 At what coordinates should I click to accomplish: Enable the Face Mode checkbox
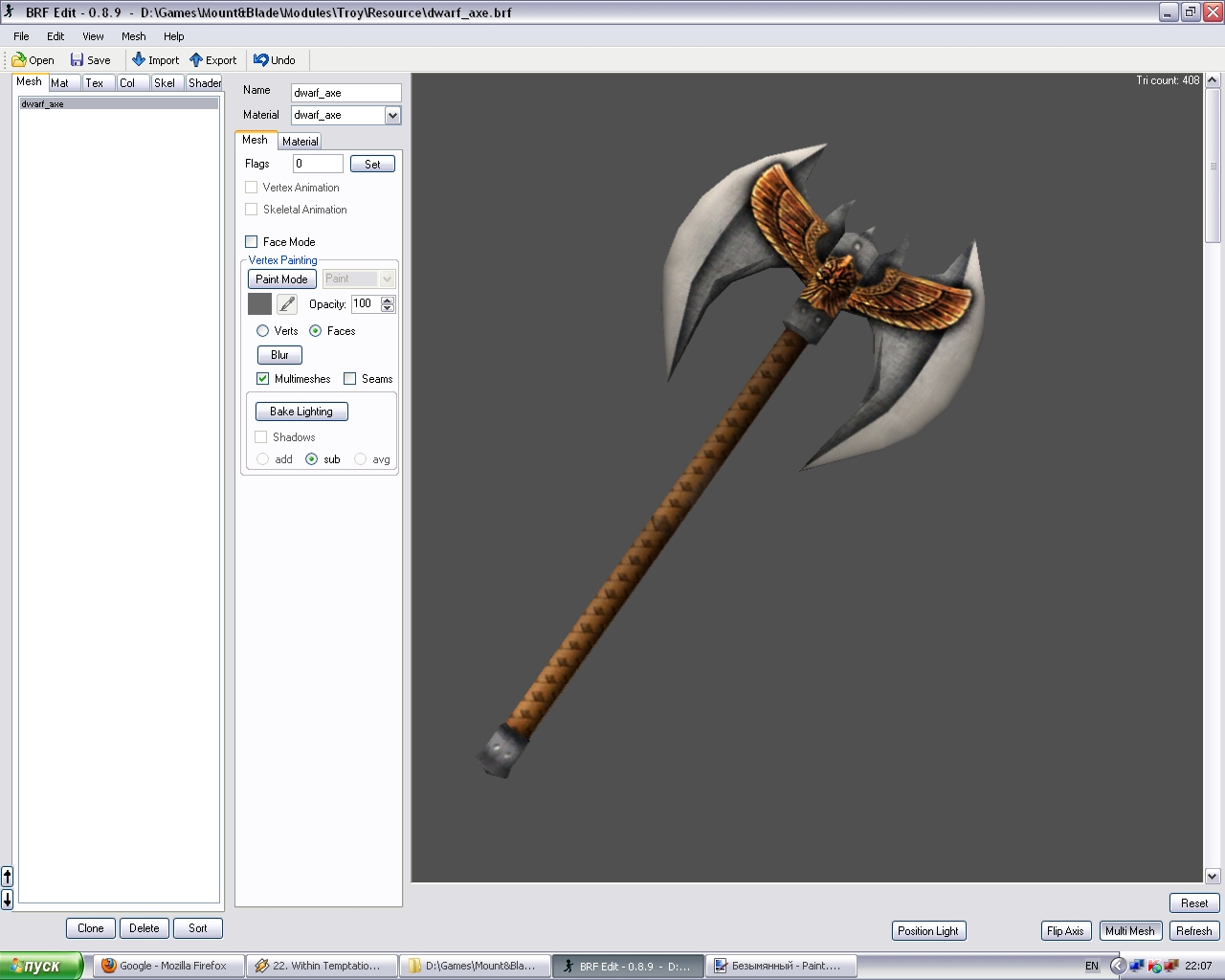point(252,242)
